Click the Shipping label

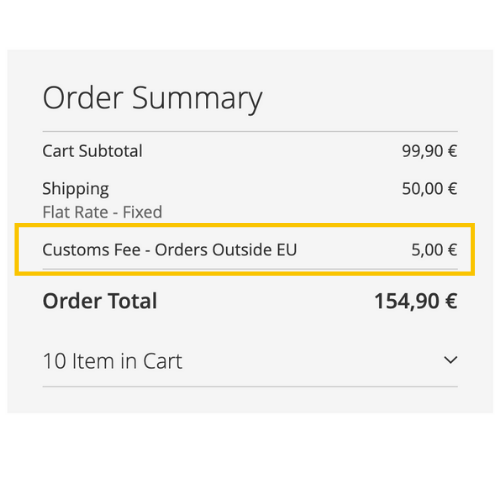(x=76, y=189)
